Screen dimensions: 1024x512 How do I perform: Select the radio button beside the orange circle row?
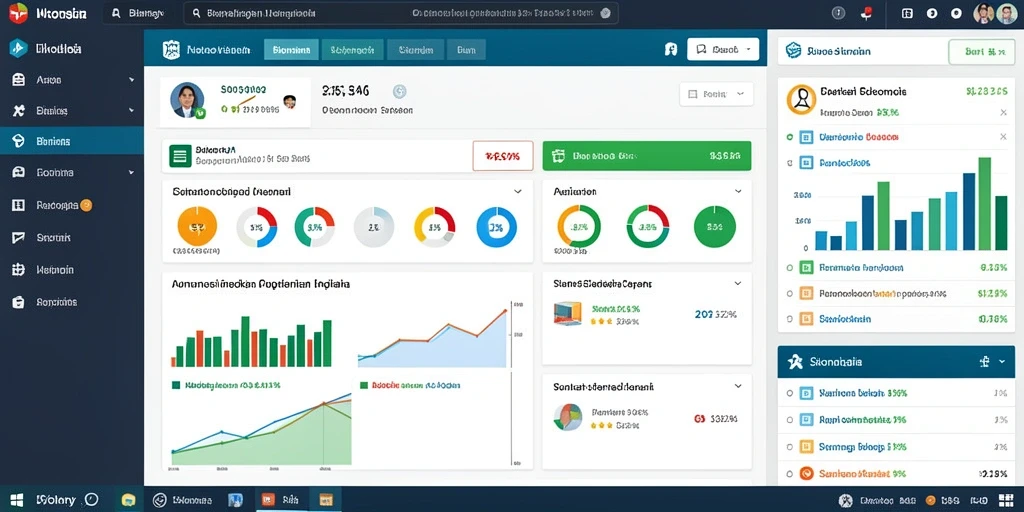(790, 473)
